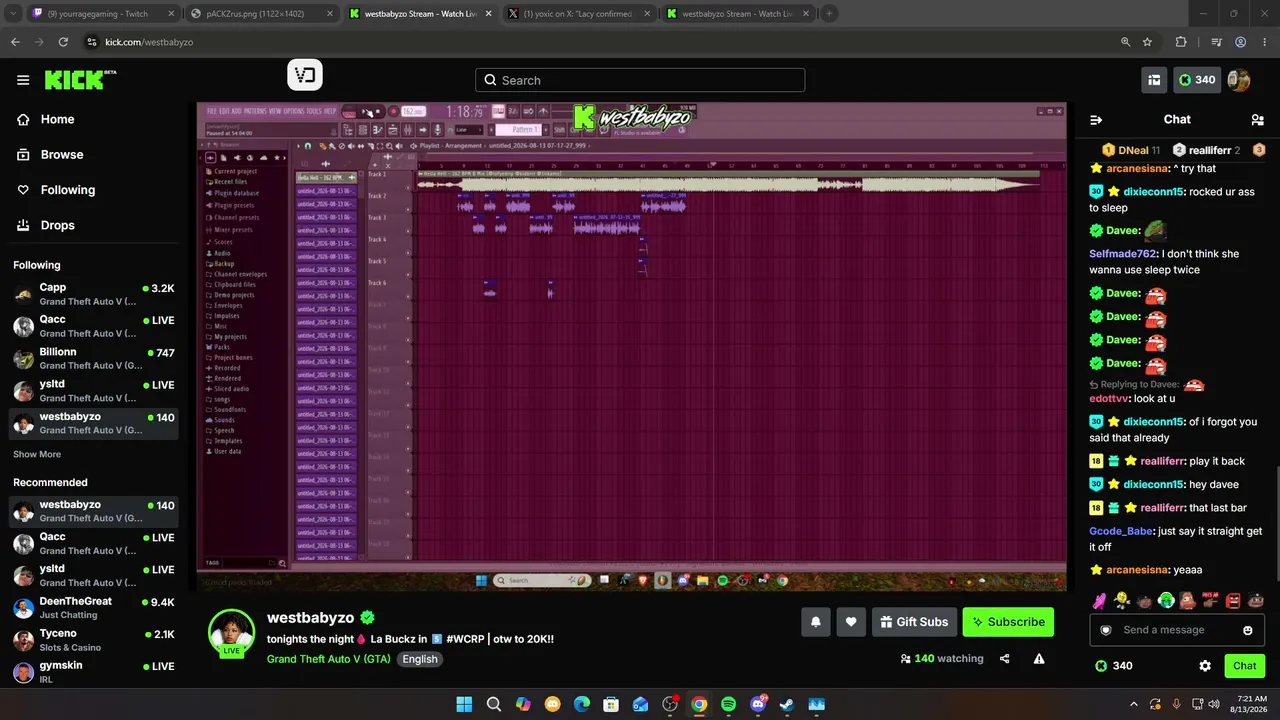Share the stream via share icon
The height and width of the screenshot is (720, 1280).
(x=1005, y=659)
